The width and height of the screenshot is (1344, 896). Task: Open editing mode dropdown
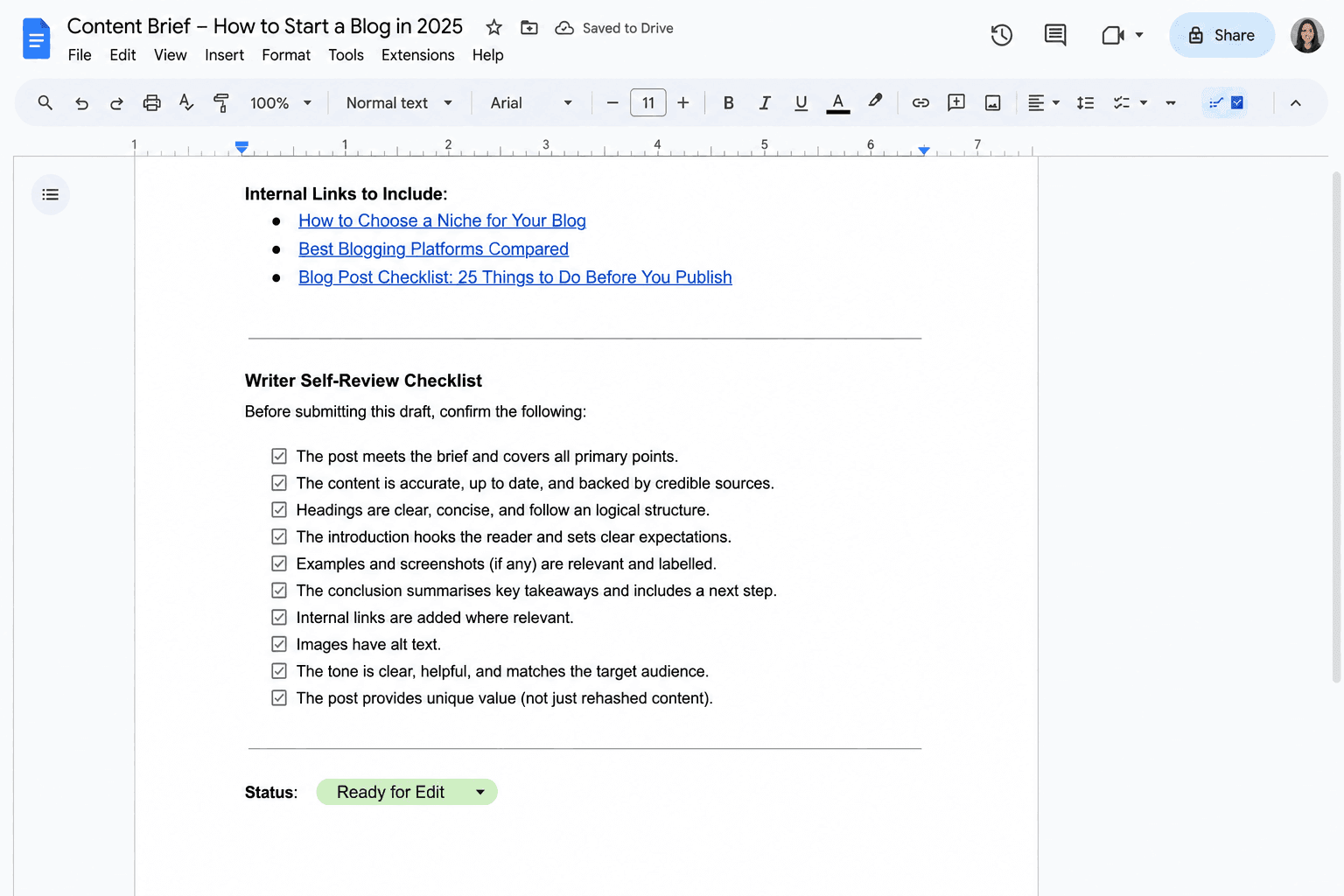tap(1226, 102)
